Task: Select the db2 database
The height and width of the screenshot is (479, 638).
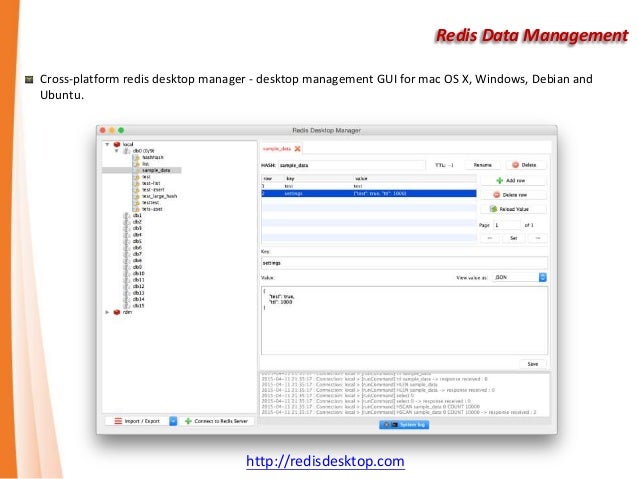Action: (x=137, y=222)
